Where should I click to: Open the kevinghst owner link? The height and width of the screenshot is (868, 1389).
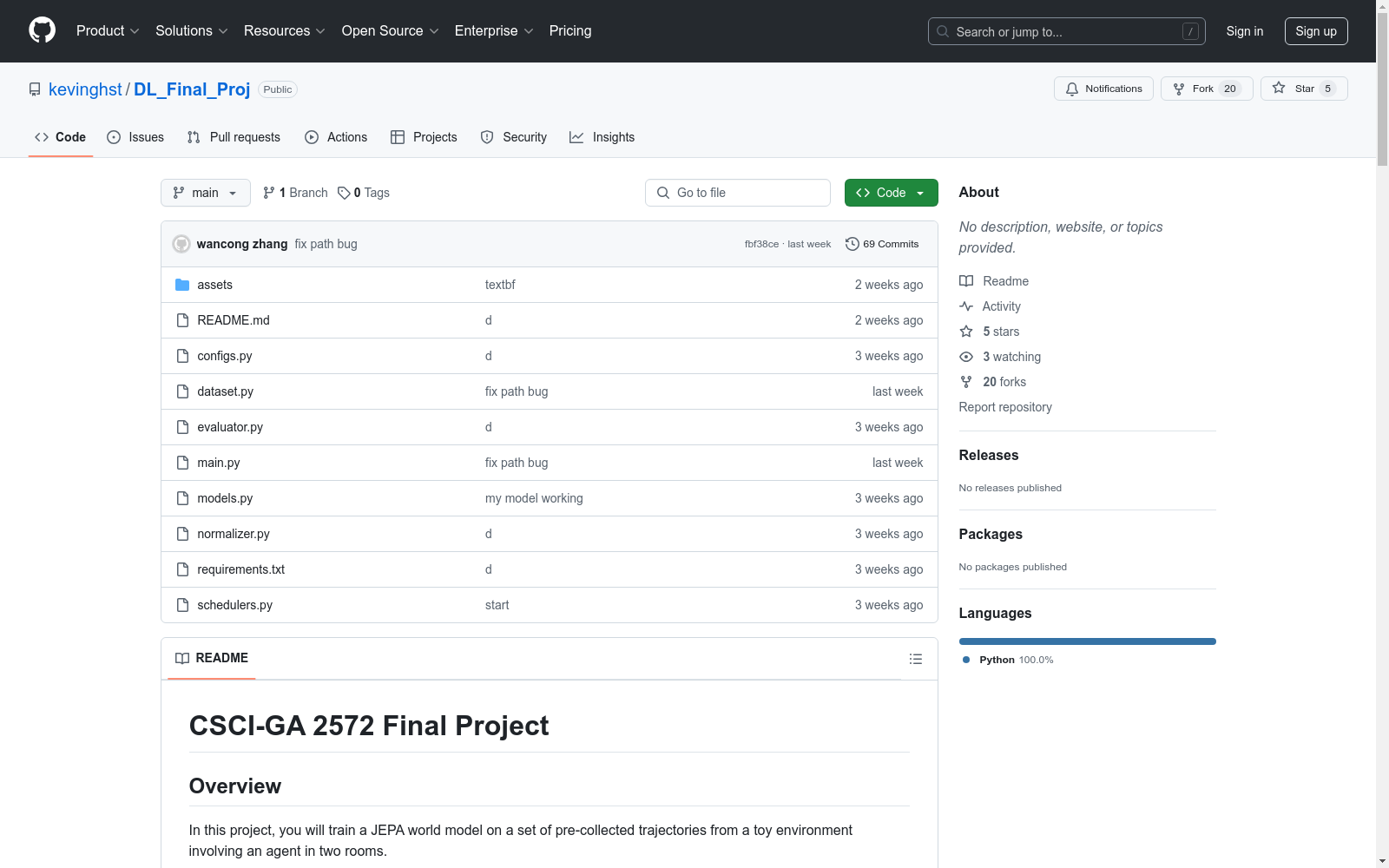[85, 89]
